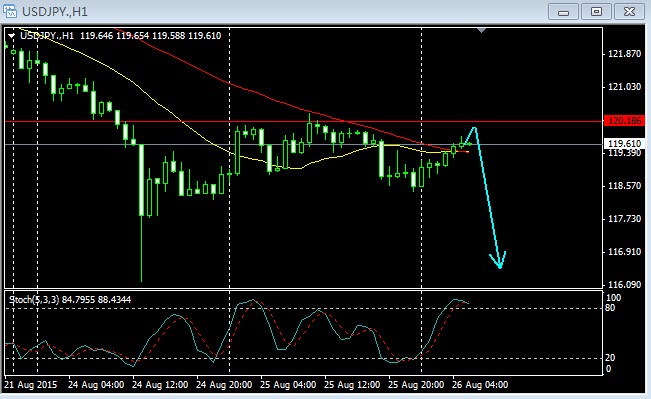Click the OHLC values 119.646 119.654 text
This screenshot has width=651, height=399.
(115, 36)
